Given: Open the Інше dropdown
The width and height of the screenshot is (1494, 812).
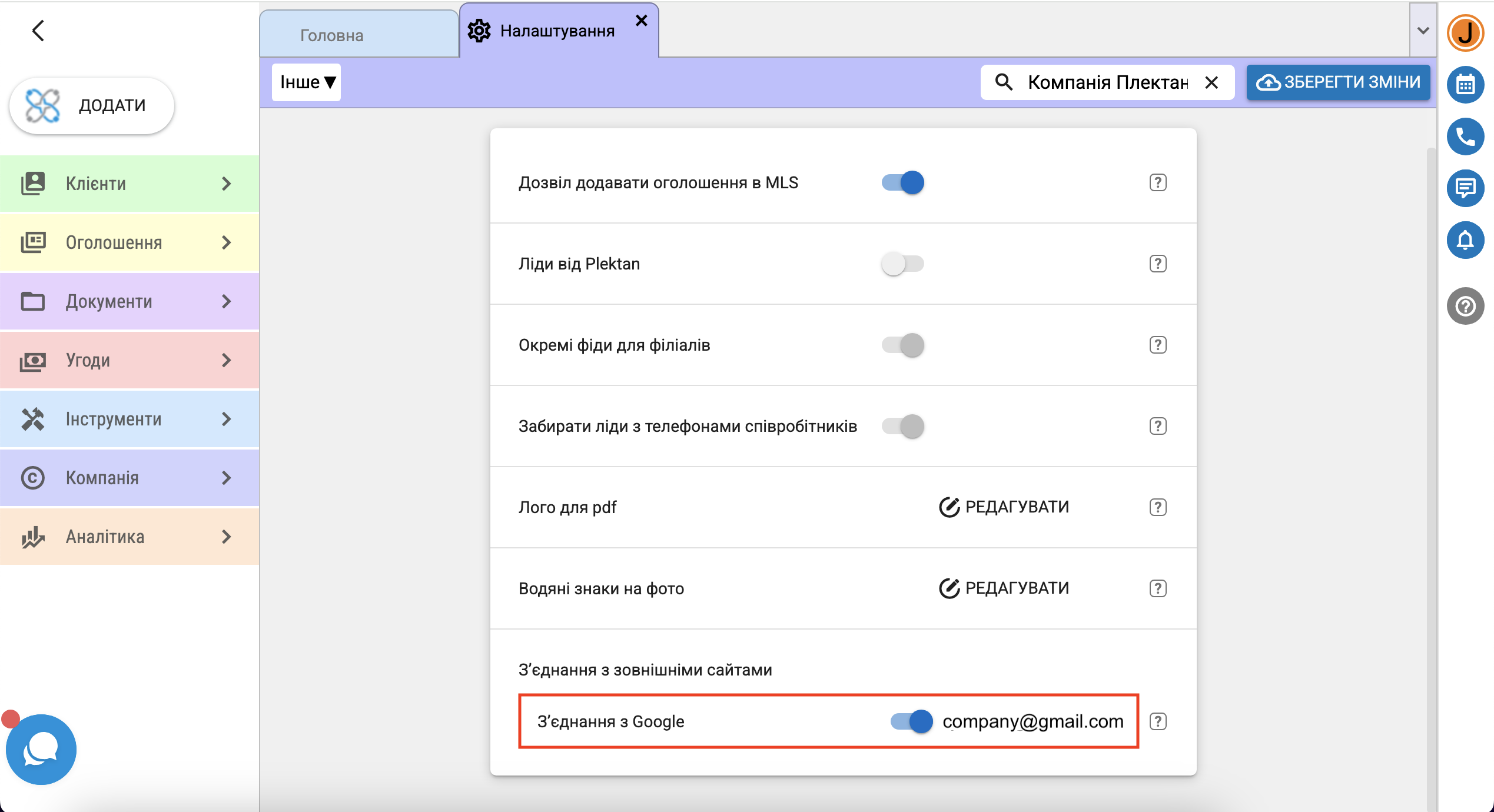Looking at the screenshot, I should [307, 82].
